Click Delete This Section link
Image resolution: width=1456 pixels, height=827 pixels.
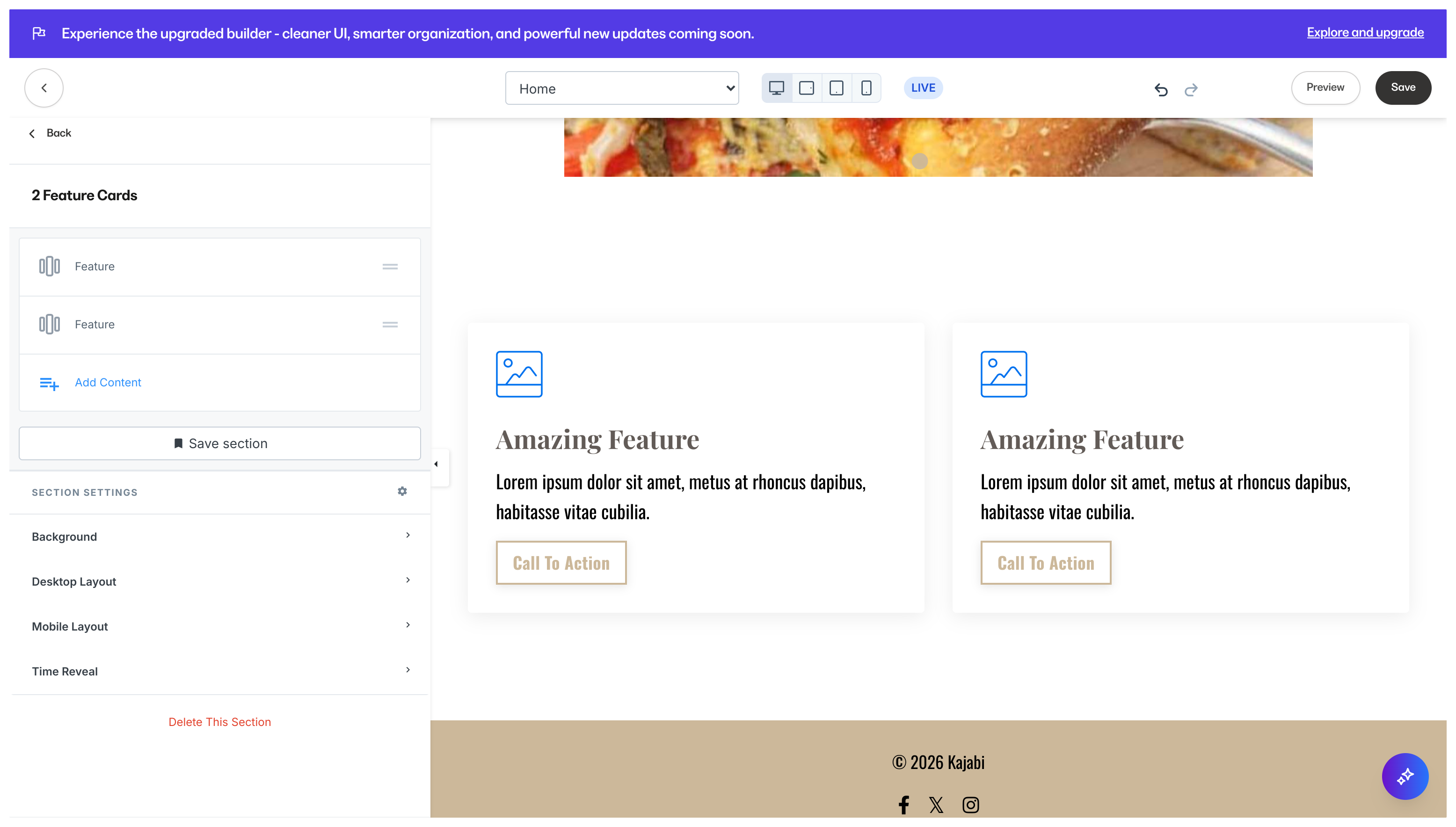pyautogui.click(x=220, y=722)
